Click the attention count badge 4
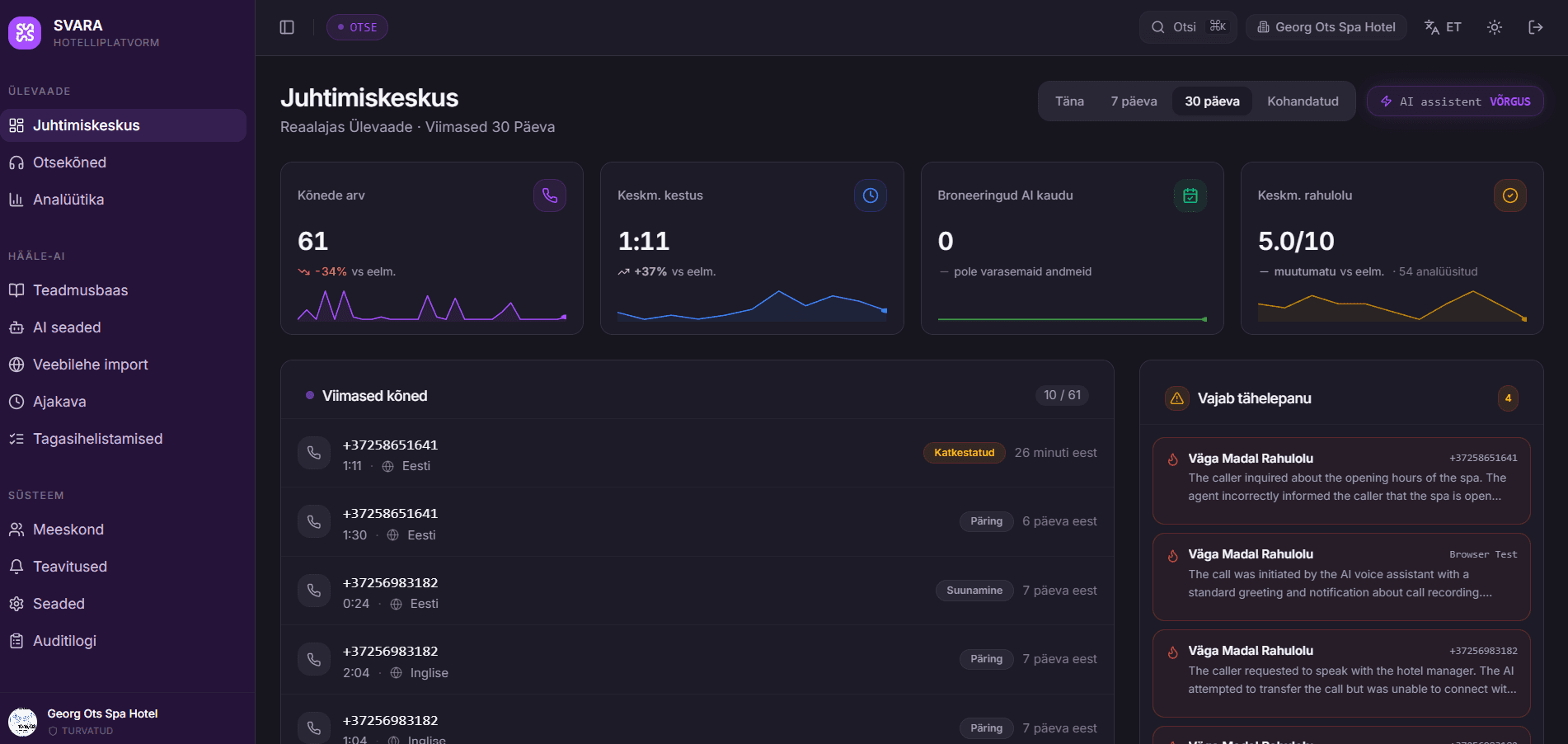 tap(1508, 398)
